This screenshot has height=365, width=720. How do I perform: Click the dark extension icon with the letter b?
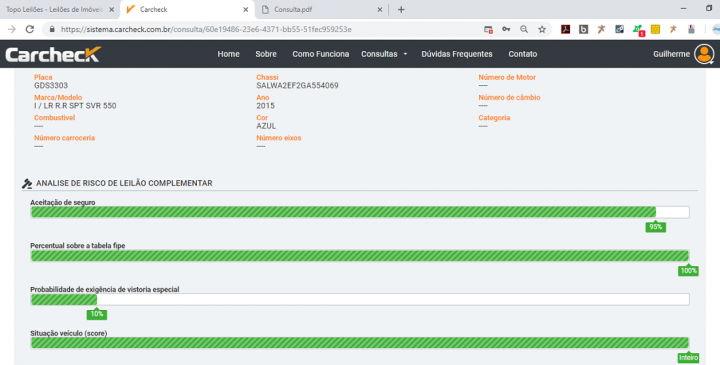583,29
